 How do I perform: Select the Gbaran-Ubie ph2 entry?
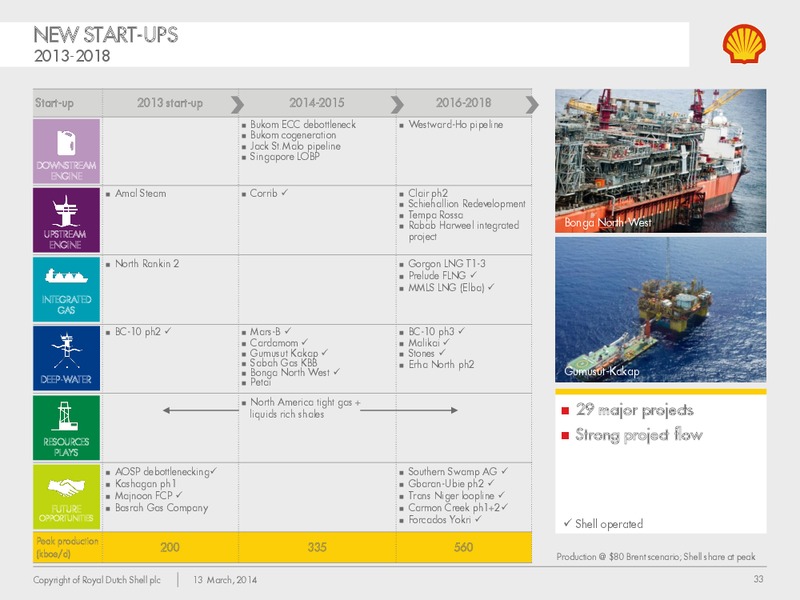446,484
